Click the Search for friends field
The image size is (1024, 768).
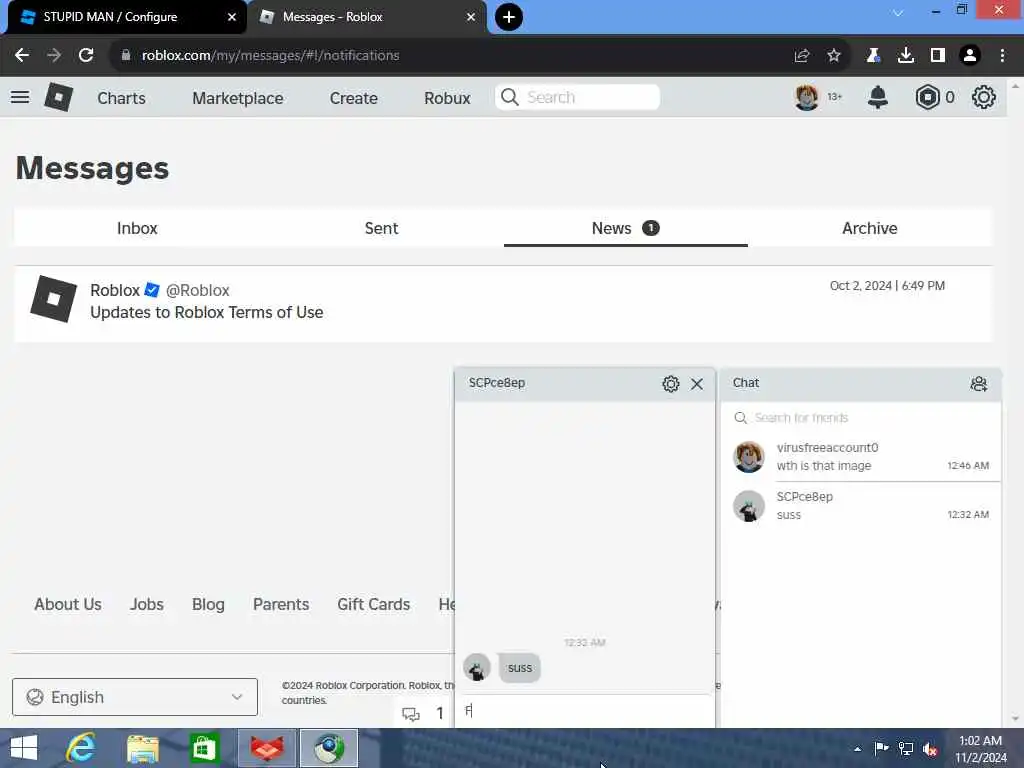tap(861, 417)
